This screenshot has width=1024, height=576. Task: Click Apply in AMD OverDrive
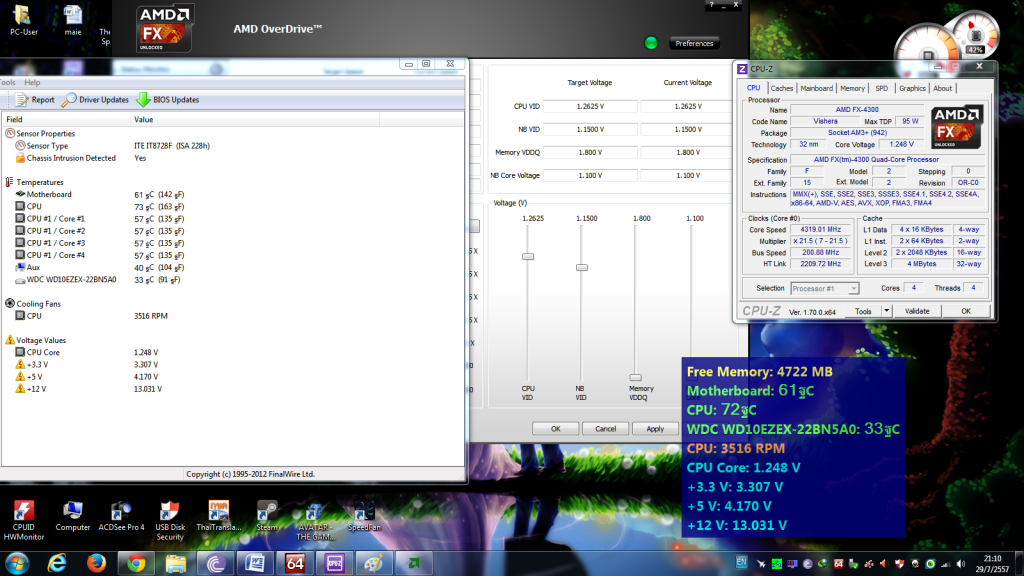655,428
